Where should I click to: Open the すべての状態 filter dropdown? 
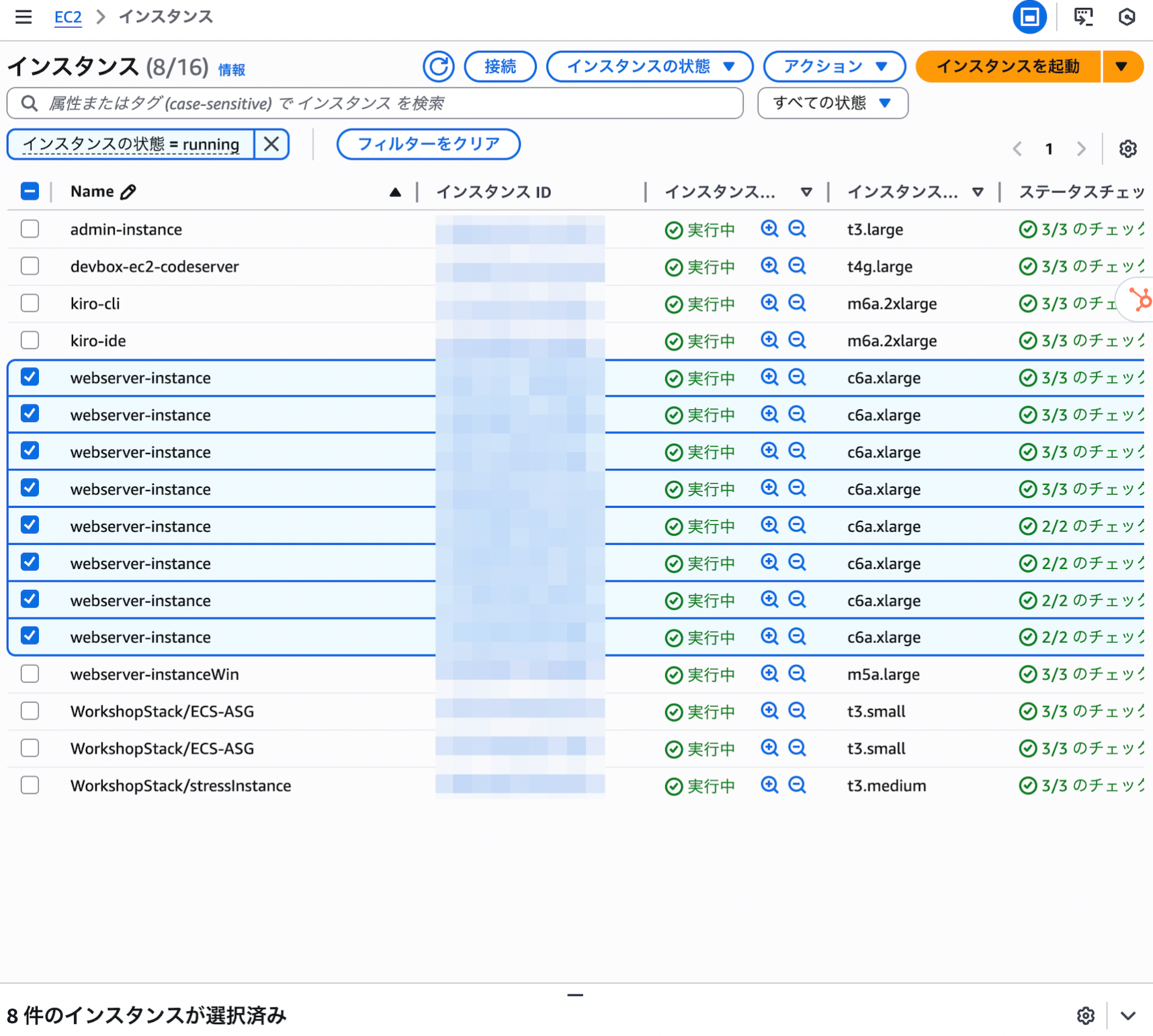tap(832, 103)
